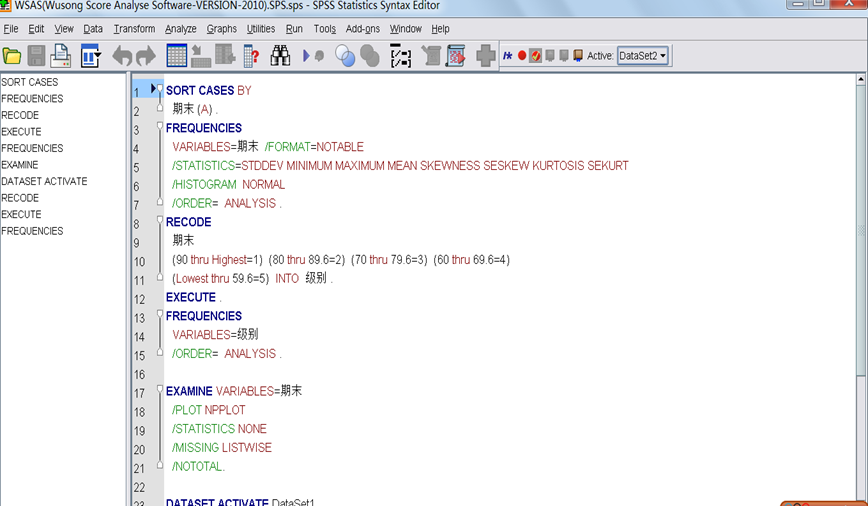Open the recall recently used dialogs icon
The height and width of the screenshot is (506, 868).
click(90, 56)
